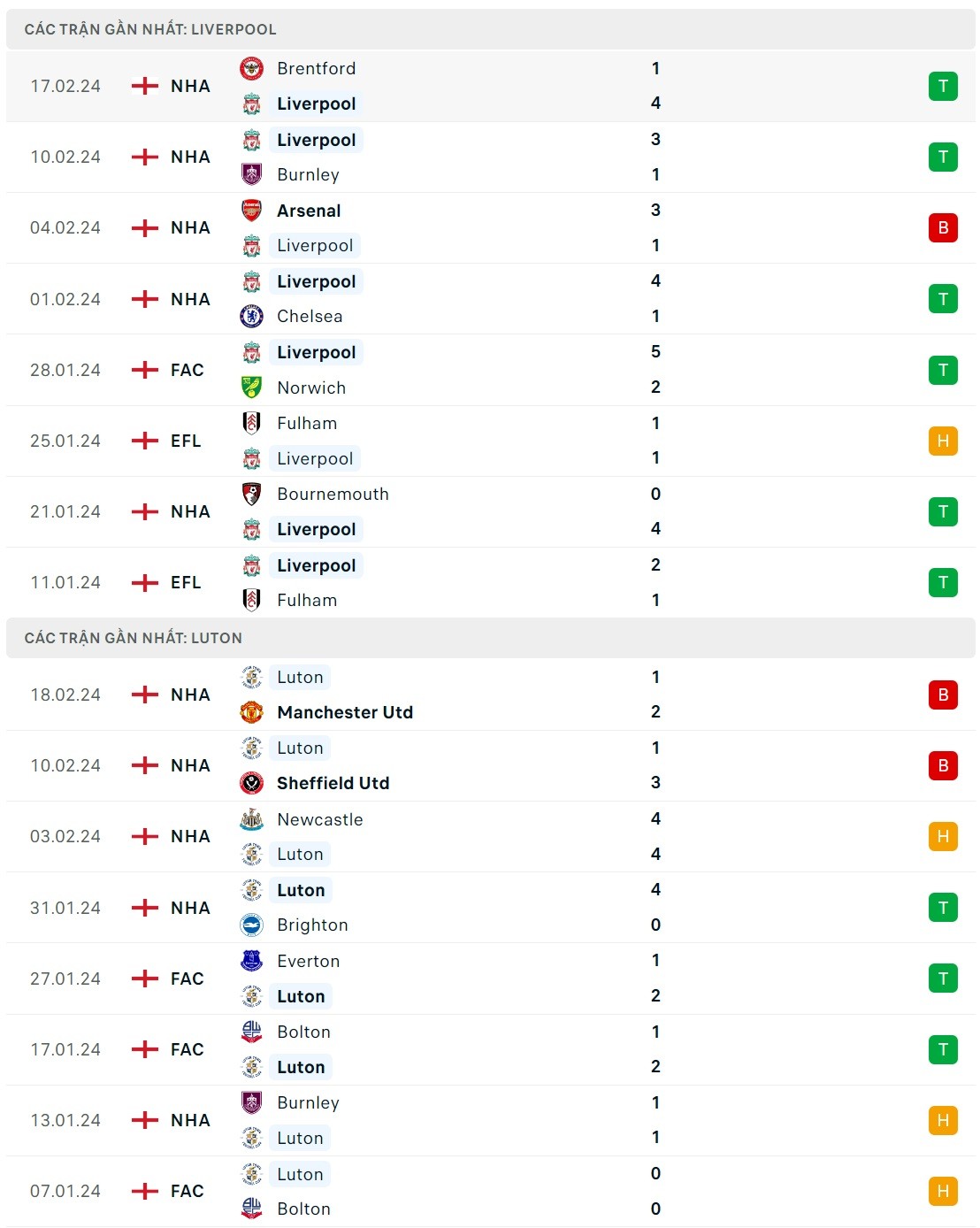Click the Manchester Utd crest icon
This screenshot has height=1228, width=980.
pos(252,712)
